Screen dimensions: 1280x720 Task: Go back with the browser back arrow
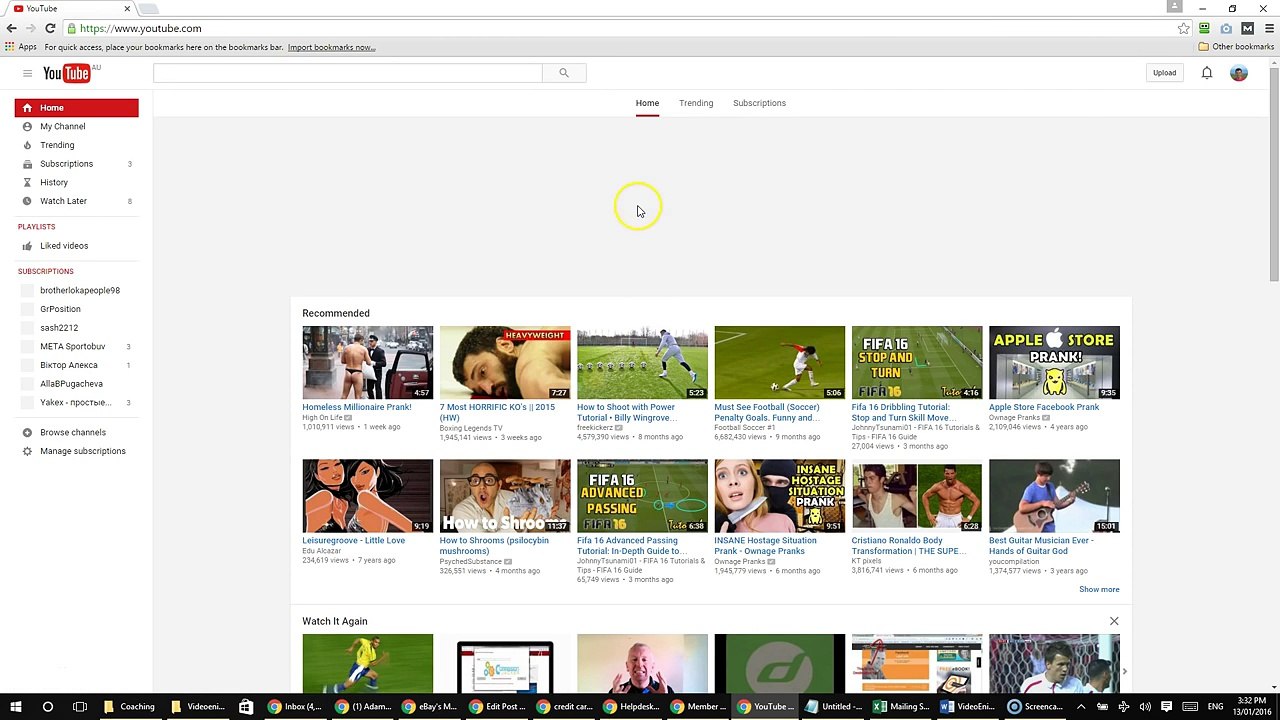click(12, 28)
